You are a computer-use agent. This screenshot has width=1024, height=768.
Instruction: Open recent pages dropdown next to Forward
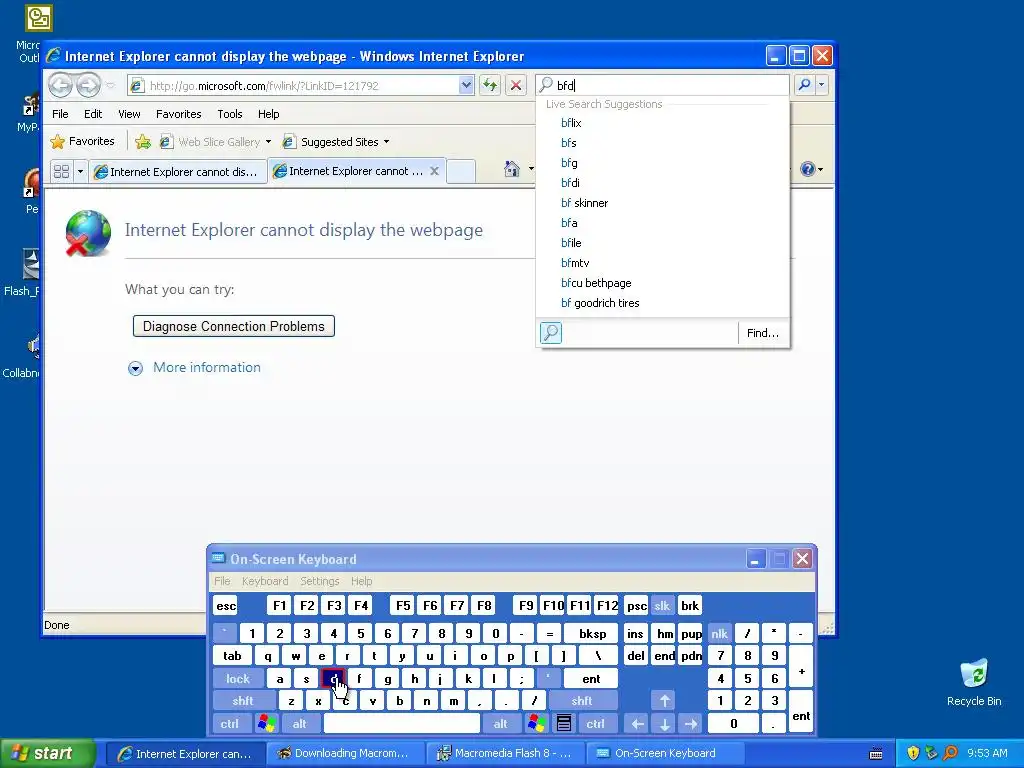pos(110,85)
